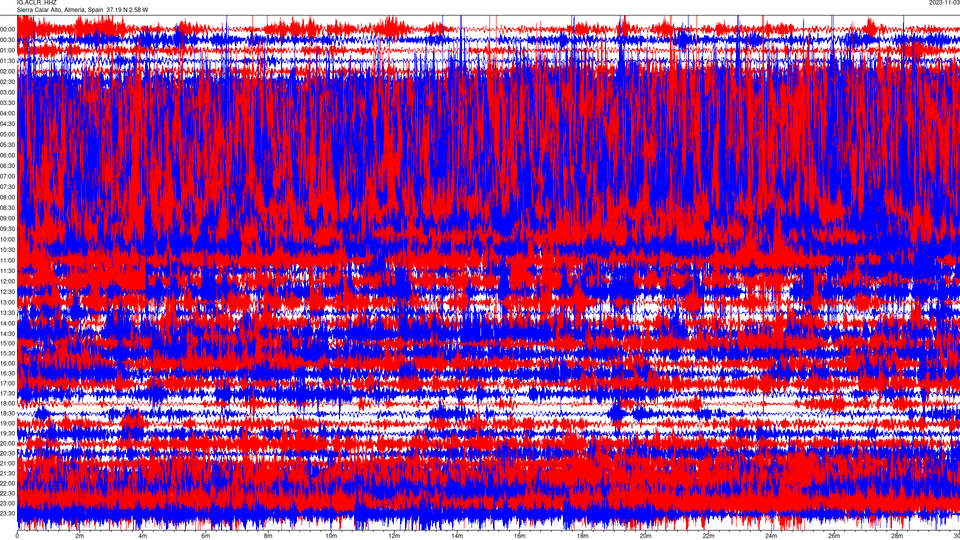Select the 20m minute-axis label
The width and height of the screenshot is (960, 540).
[x=645, y=536]
